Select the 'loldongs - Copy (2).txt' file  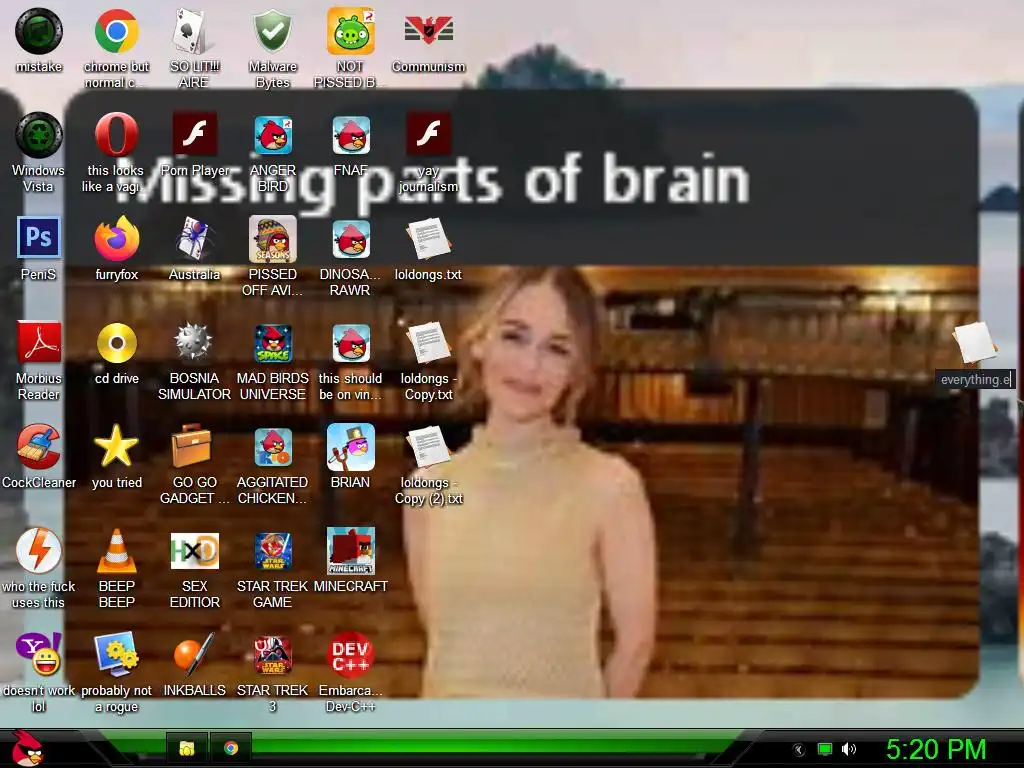pos(428,447)
